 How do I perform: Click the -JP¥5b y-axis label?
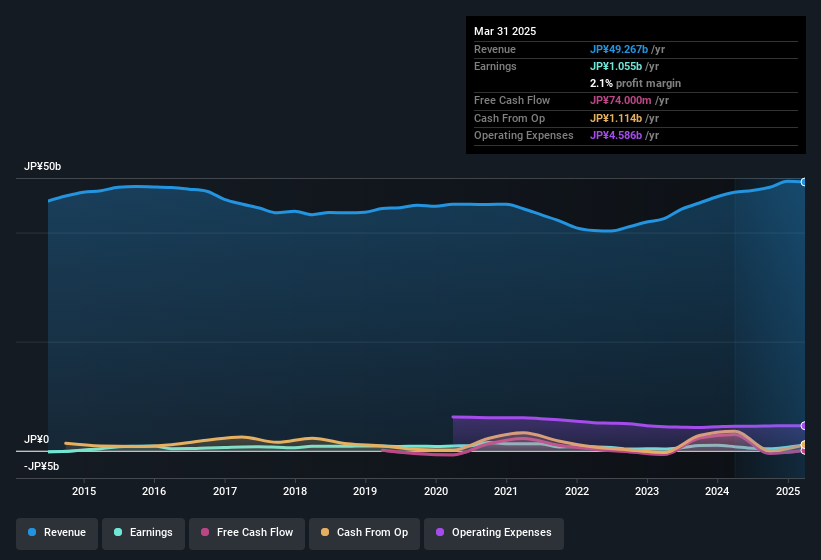pos(41,466)
